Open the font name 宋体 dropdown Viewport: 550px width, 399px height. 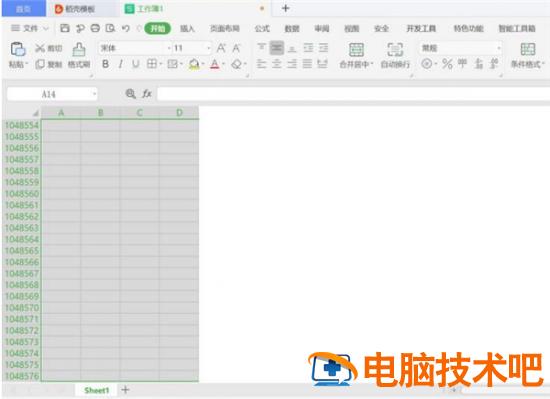click(169, 48)
